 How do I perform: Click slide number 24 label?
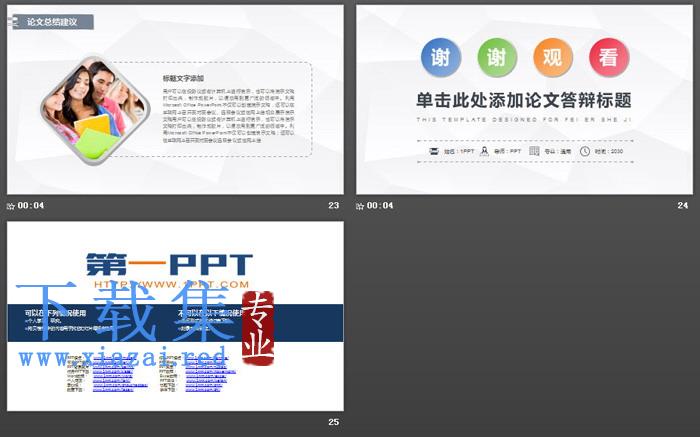click(683, 205)
